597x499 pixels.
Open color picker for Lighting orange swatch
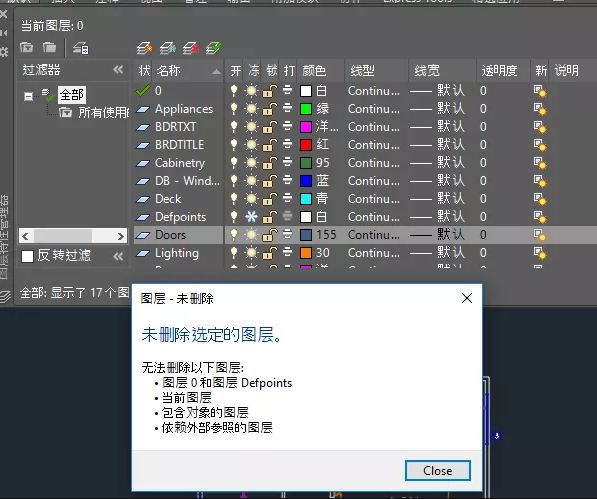point(306,253)
